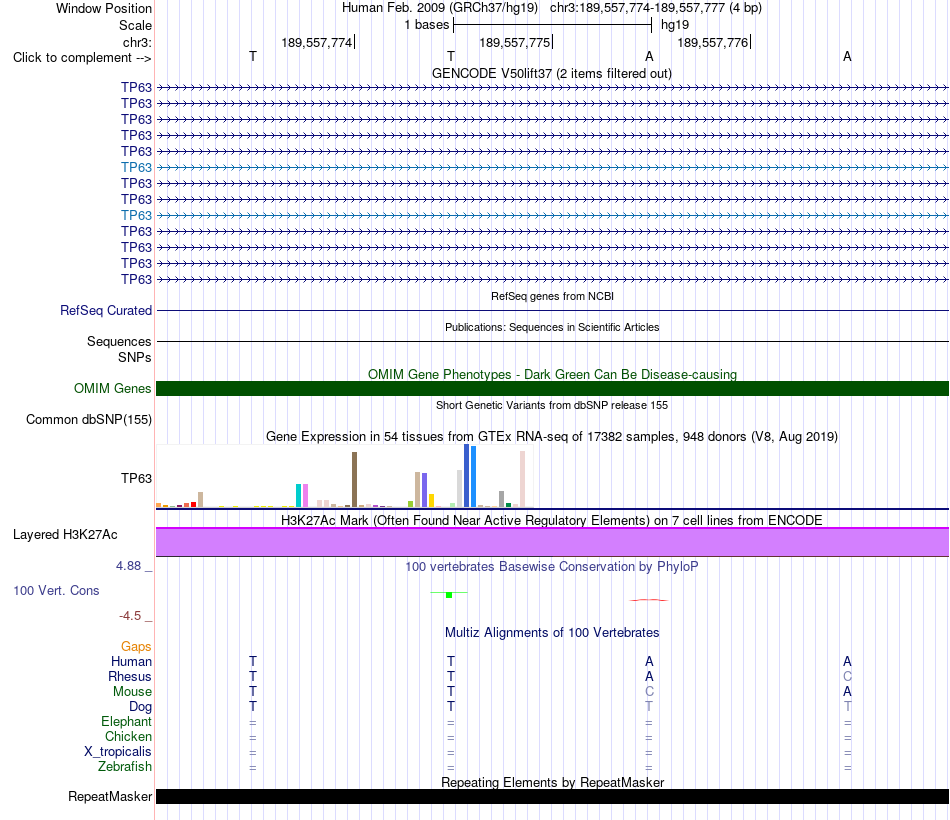Click the RefSeq Curated gene line
Screen dimensions: 950x820
pyautogui.click(x=552, y=310)
